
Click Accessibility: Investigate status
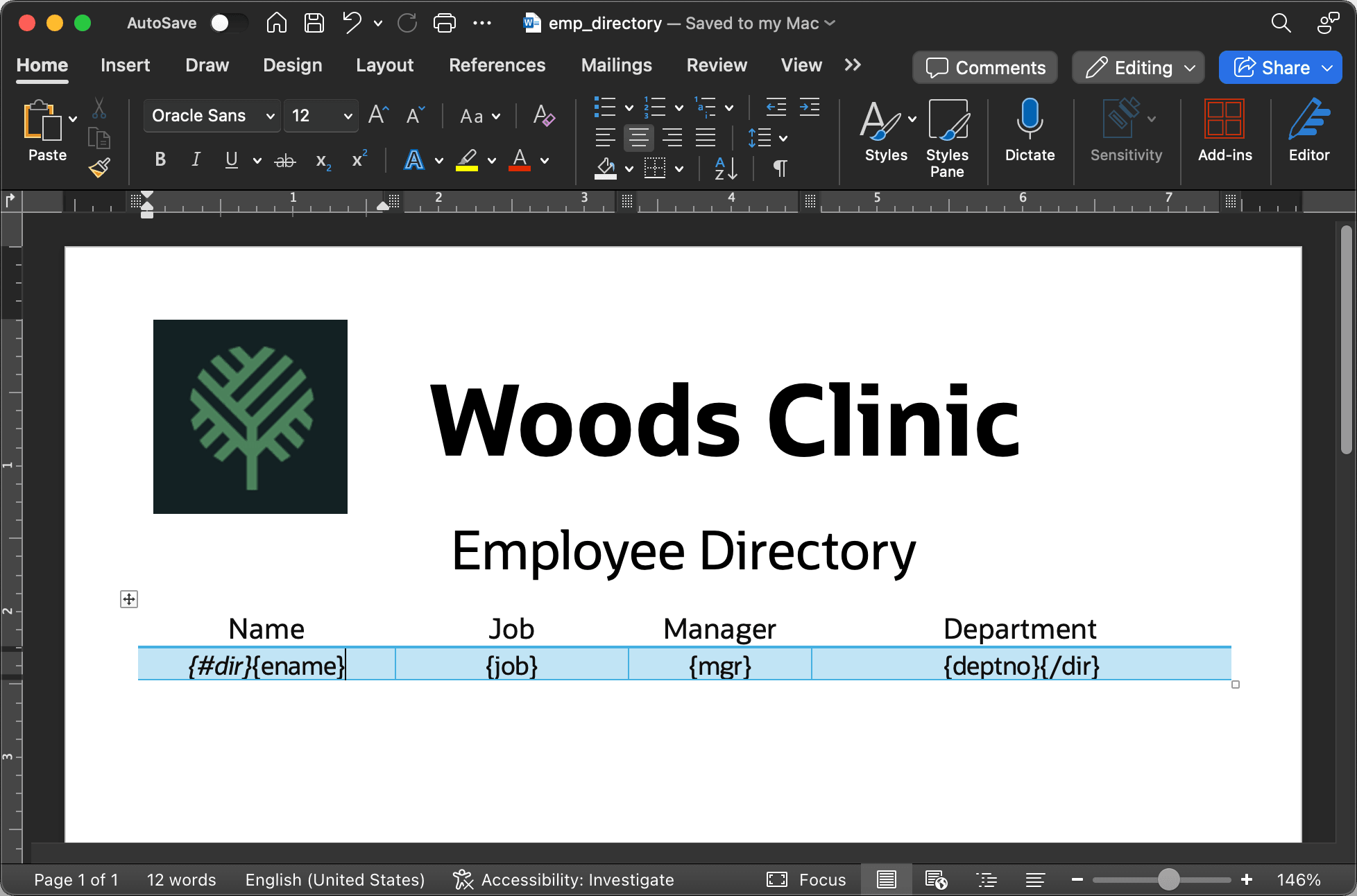pos(563,879)
